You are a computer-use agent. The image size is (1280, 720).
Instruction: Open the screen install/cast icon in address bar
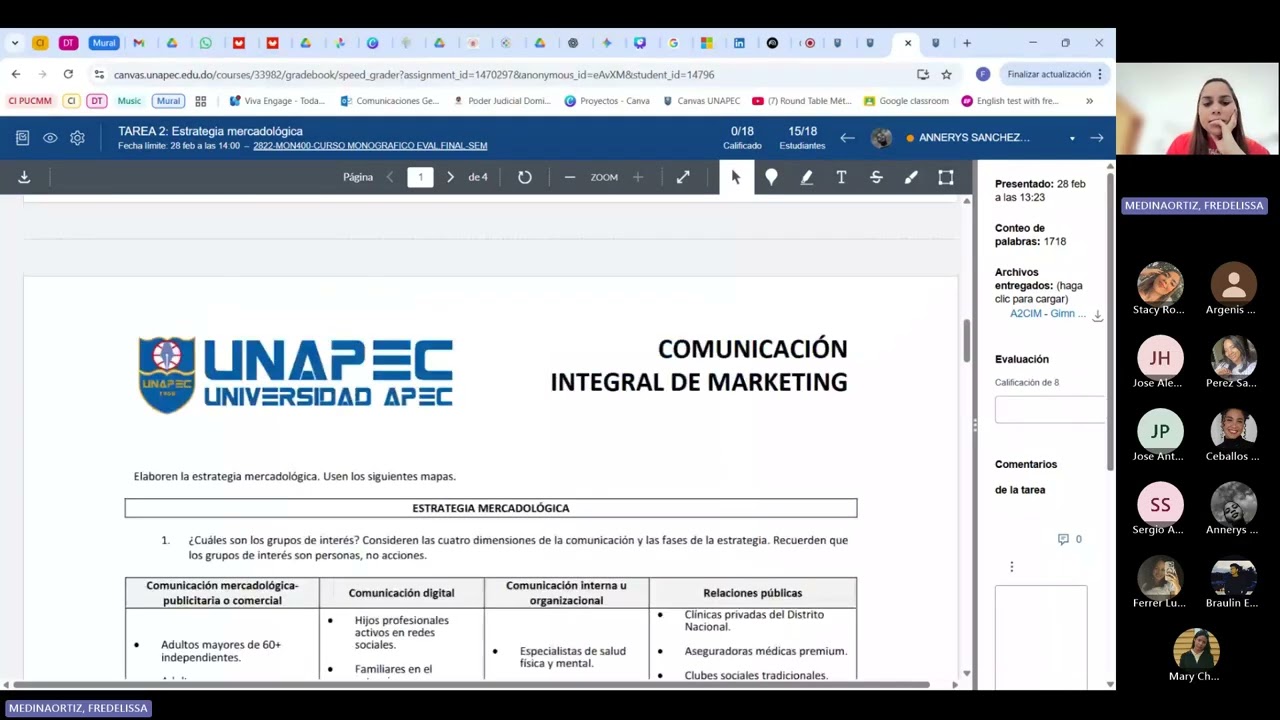click(922, 74)
